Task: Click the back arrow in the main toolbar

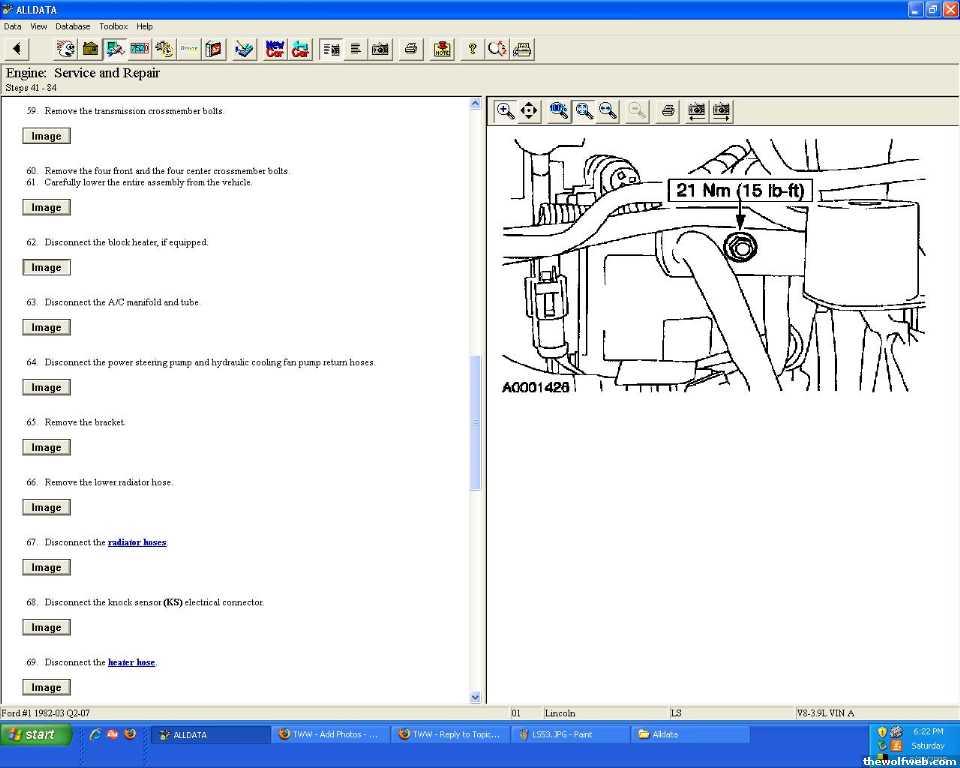Action: point(16,49)
